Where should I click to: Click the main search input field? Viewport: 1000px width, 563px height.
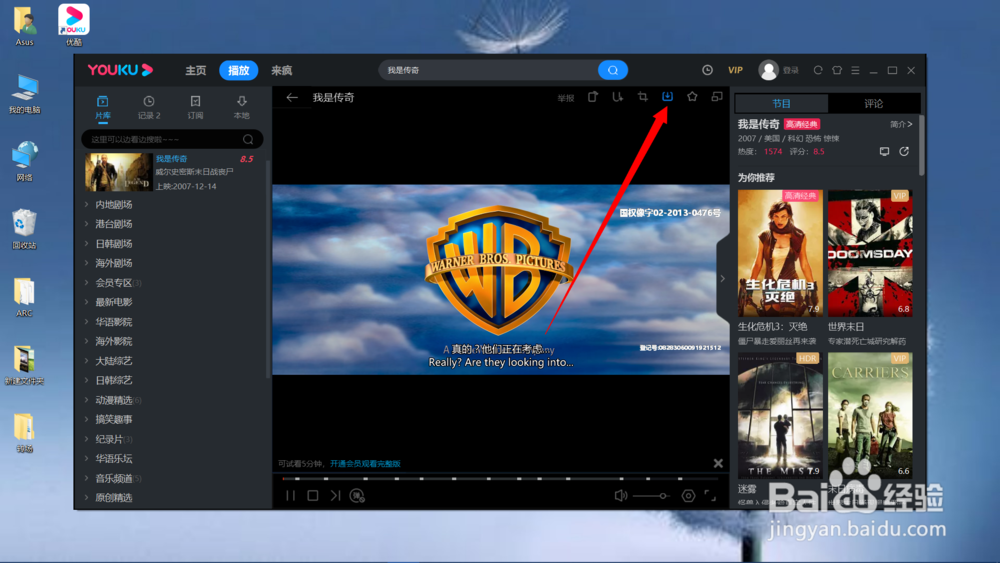(x=491, y=70)
